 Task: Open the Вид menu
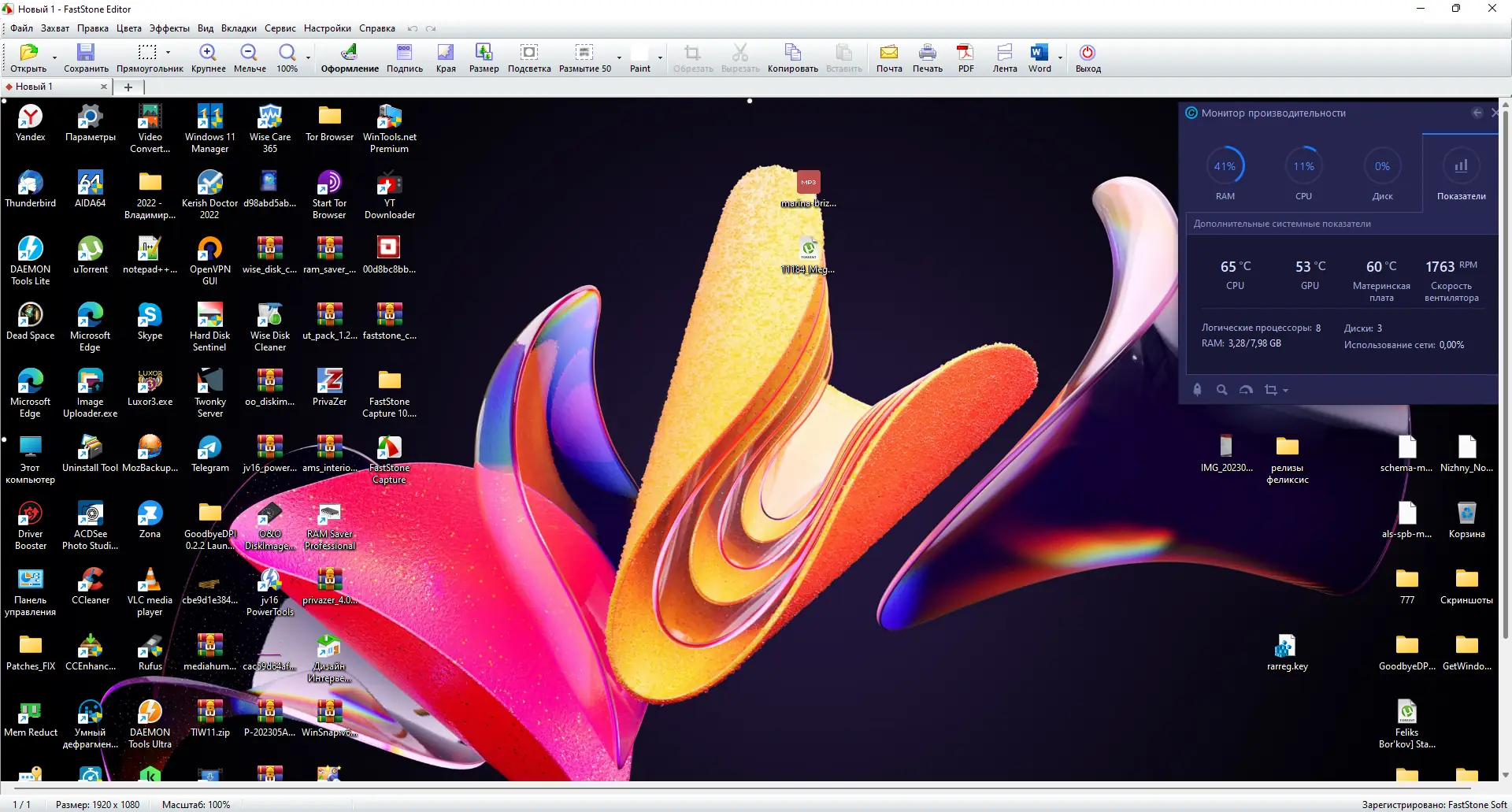click(206, 28)
